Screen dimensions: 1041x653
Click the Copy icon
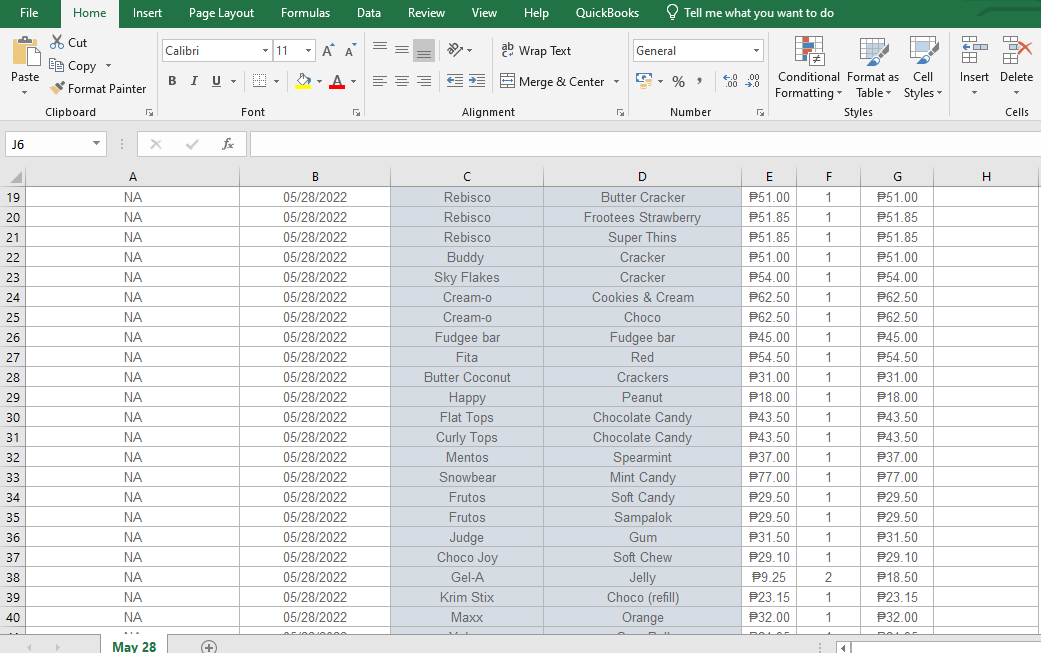click(56, 65)
